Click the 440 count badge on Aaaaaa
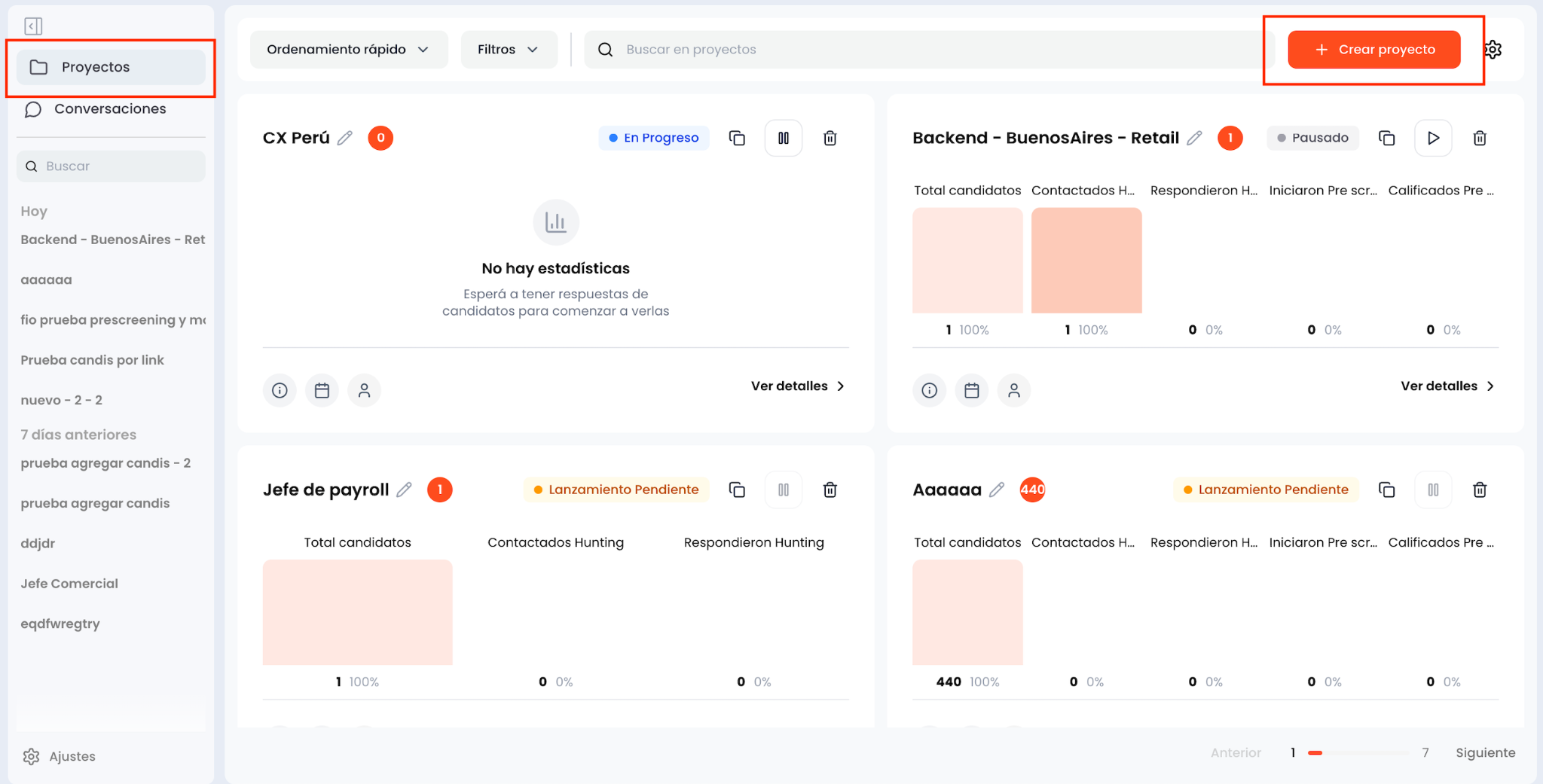Screen dimensions: 1543x784 pyautogui.click(x=1032, y=490)
